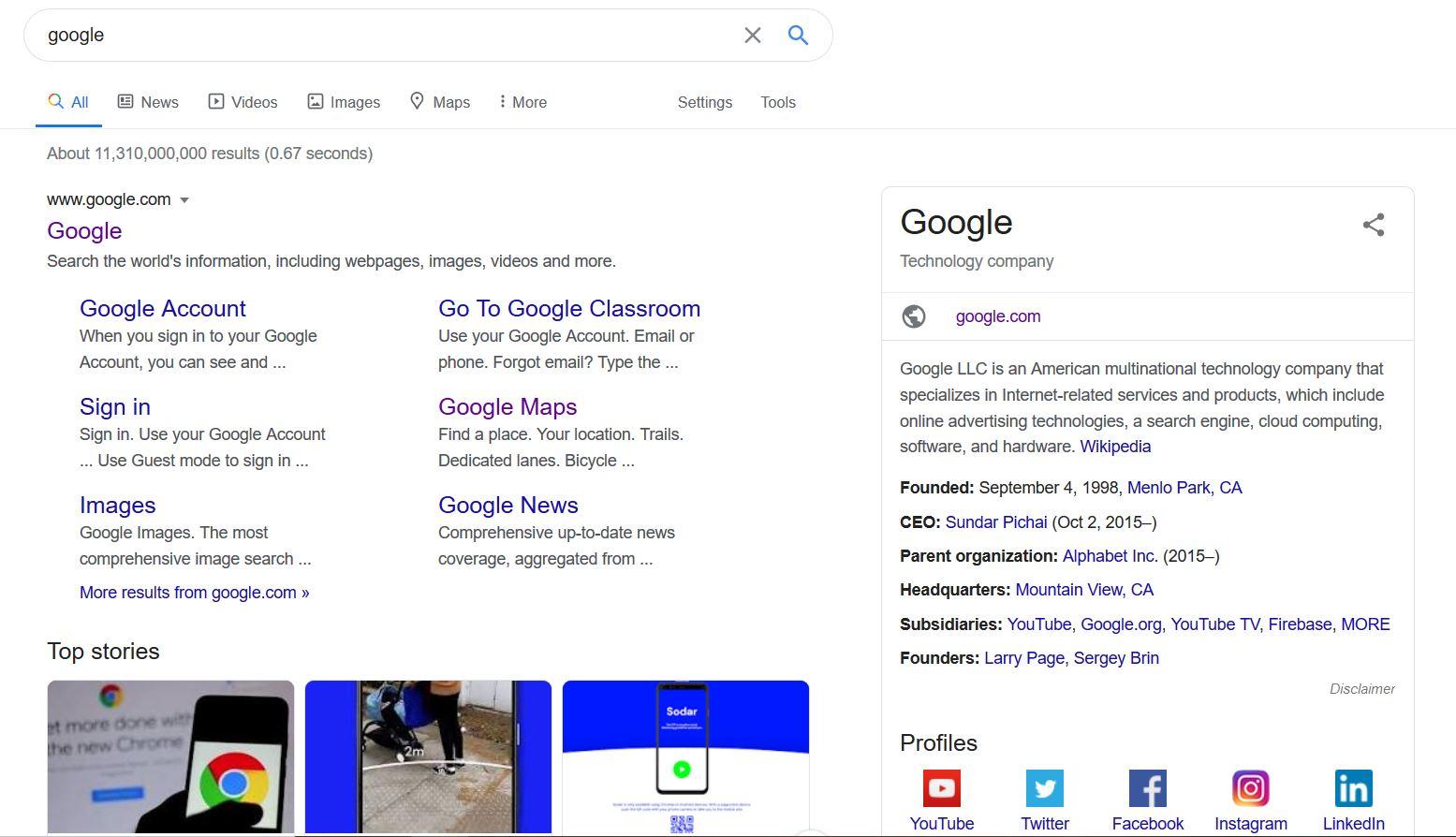Open the Google Account sitelink
The height and width of the screenshot is (837, 1456).
pyautogui.click(x=163, y=308)
